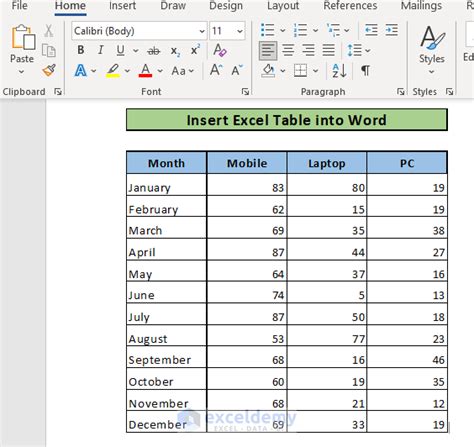This screenshot has height=447, width=474.
Task: Open the font size dropdown
Action: [240, 31]
